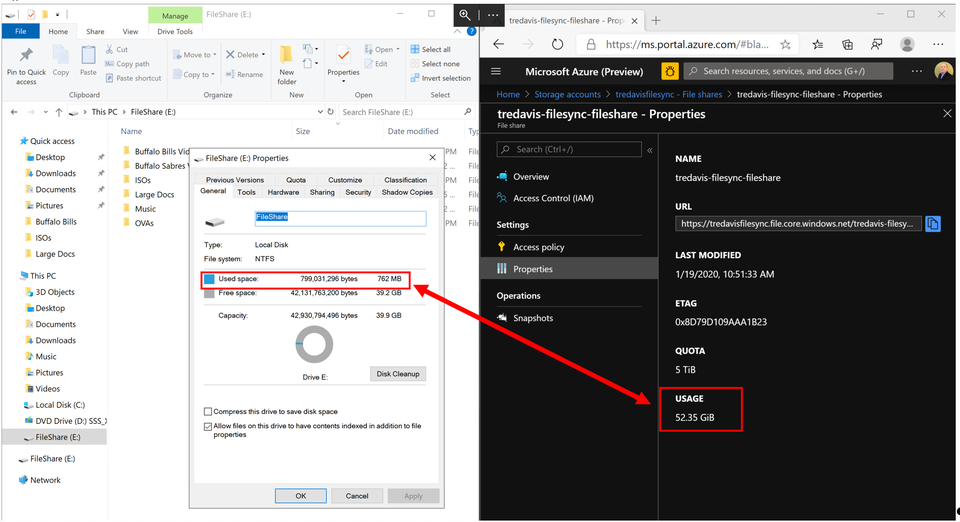960x522 pixels.
Task: Open the Drive Tools tab
Action: pos(175,31)
